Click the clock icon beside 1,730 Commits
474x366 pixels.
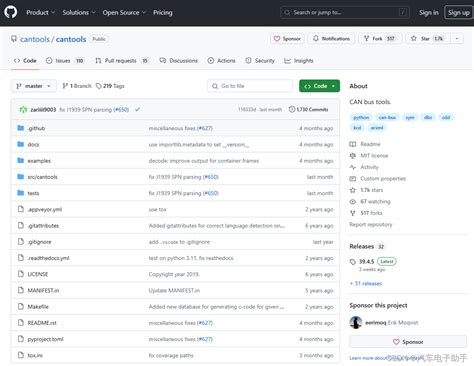tap(292, 109)
